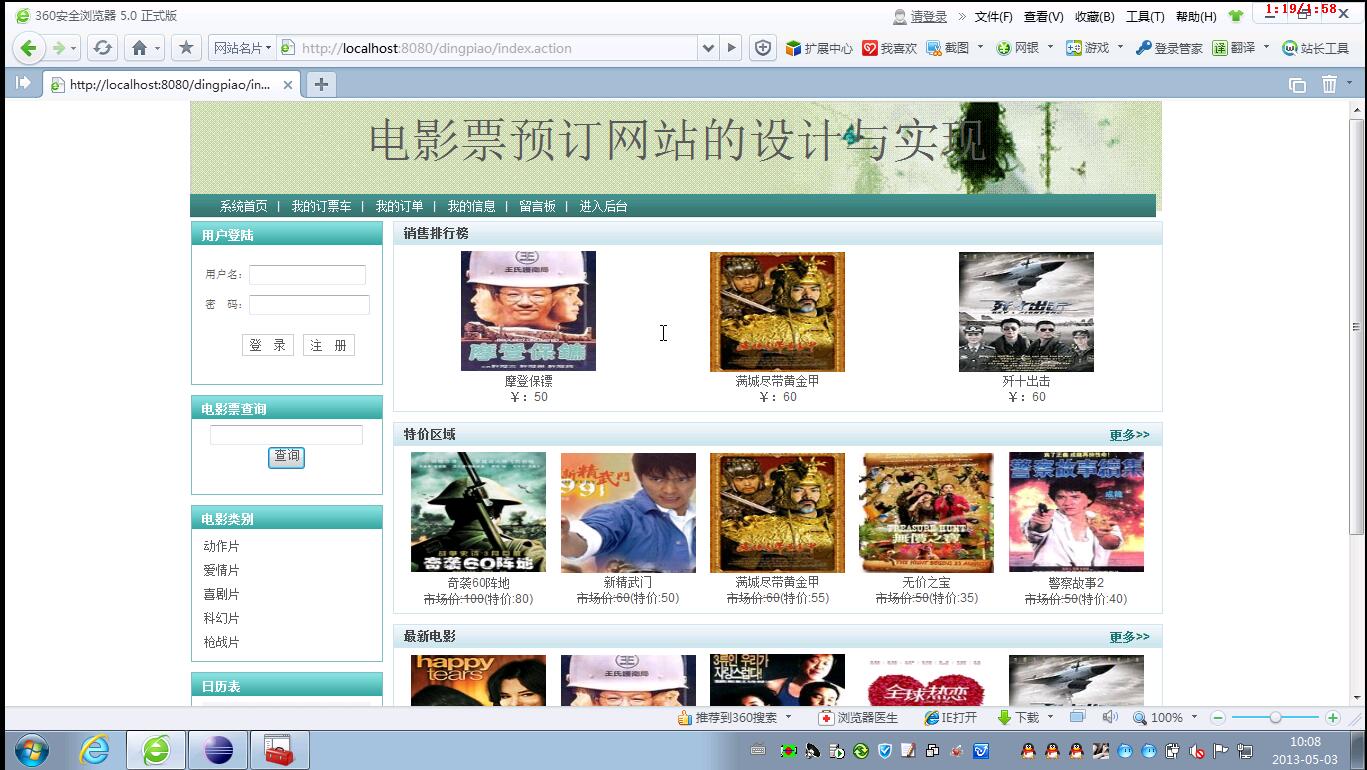This screenshot has width=1367, height=770.
Task: Open the Windows Start menu
Action: coord(32,750)
